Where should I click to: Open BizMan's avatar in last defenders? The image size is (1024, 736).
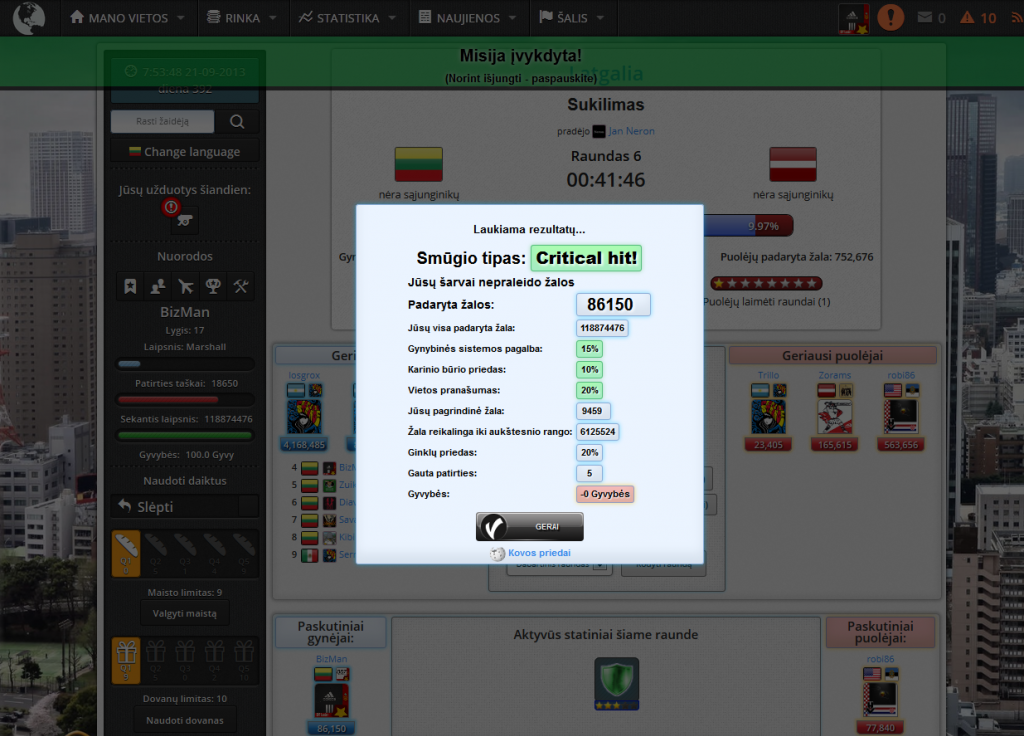tap(332, 701)
